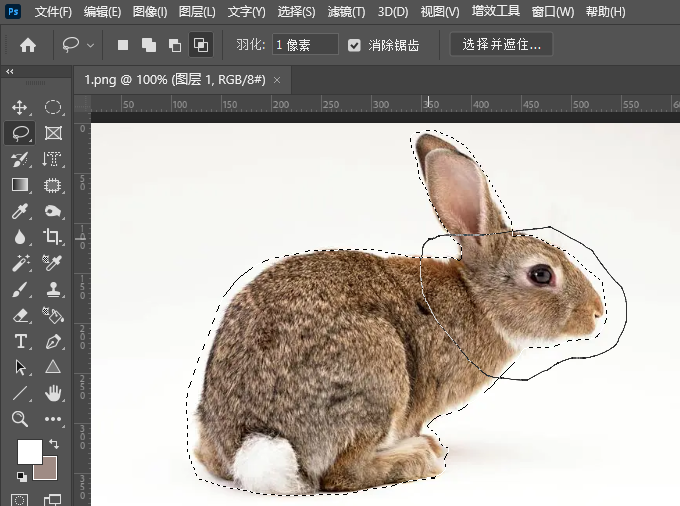The width and height of the screenshot is (680, 506).
Task: Select the Elliptical Marquee tool
Action: point(53,107)
